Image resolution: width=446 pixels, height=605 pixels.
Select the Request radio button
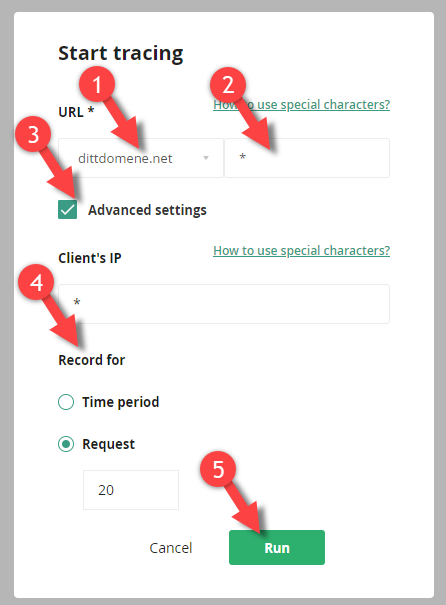pyautogui.click(x=66, y=444)
